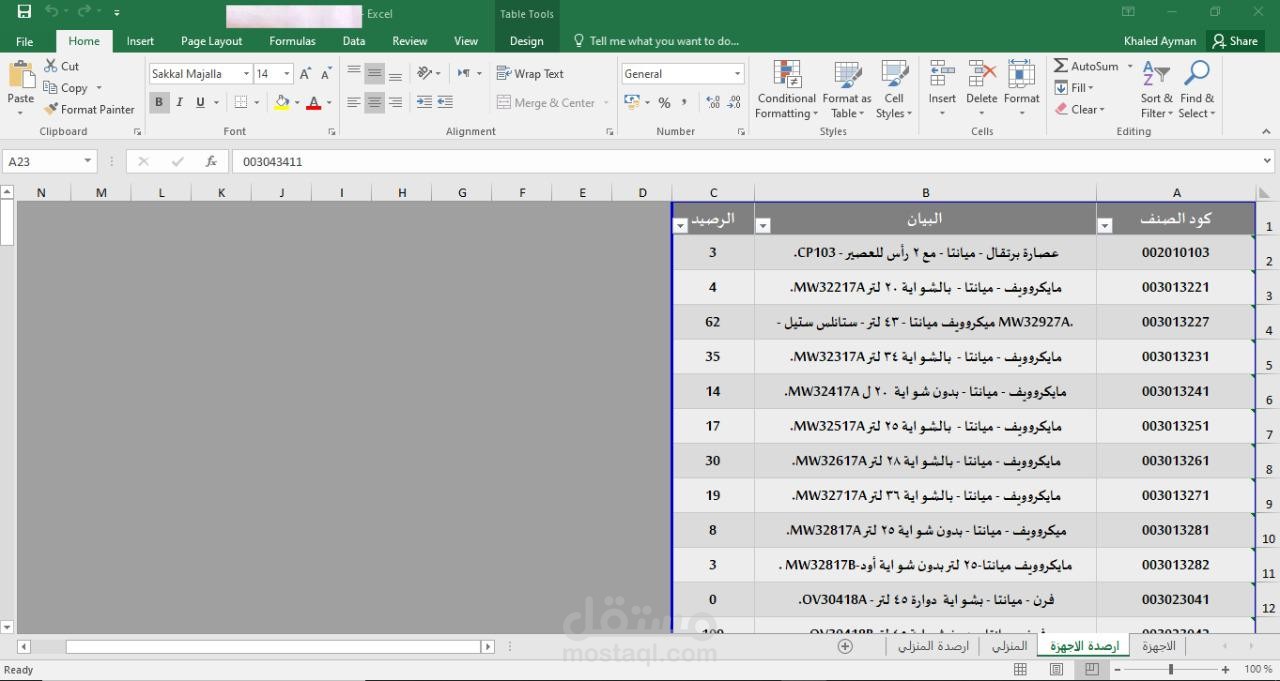The image size is (1280, 681).
Task: Click cell with code 003013227
Action: click(x=1176, y=322)
